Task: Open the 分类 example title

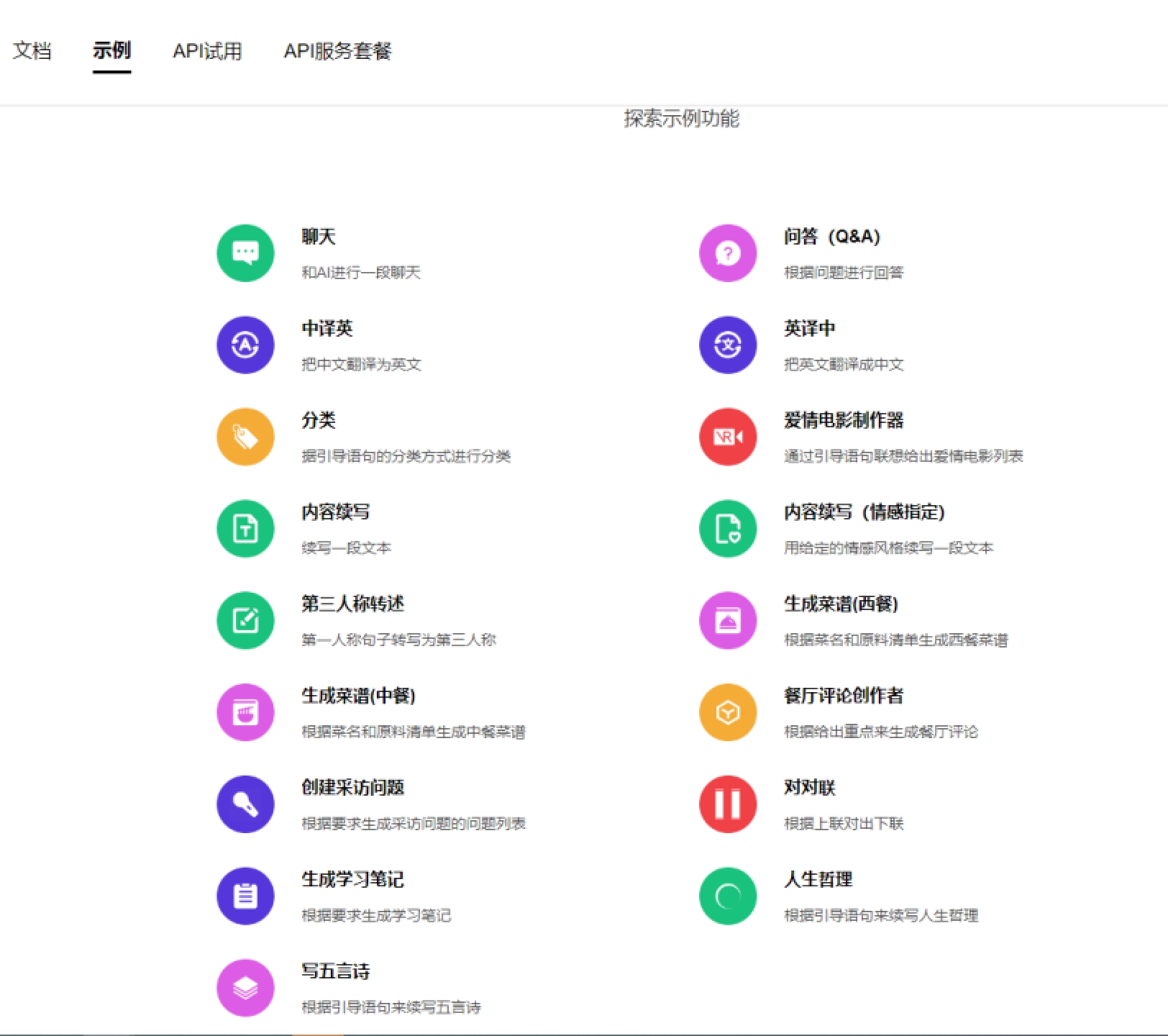Action: coord(319,420)
